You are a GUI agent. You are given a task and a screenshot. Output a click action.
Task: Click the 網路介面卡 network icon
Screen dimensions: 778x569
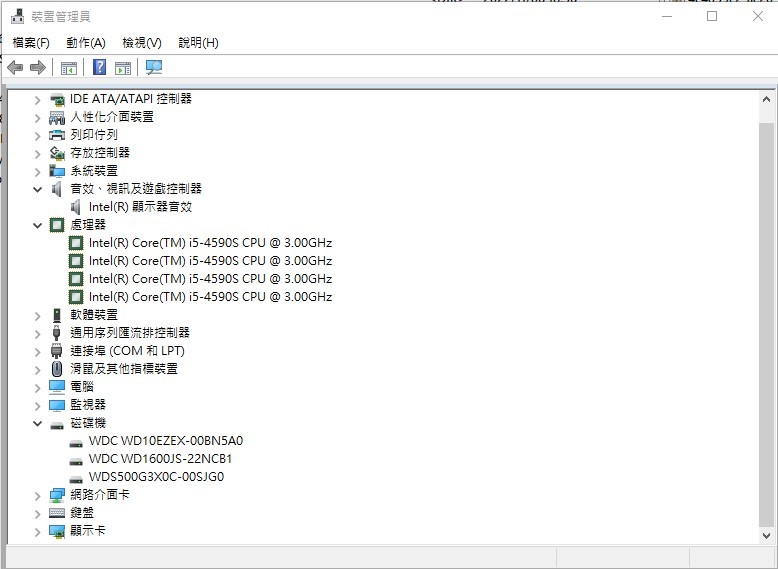click(57, 495)
